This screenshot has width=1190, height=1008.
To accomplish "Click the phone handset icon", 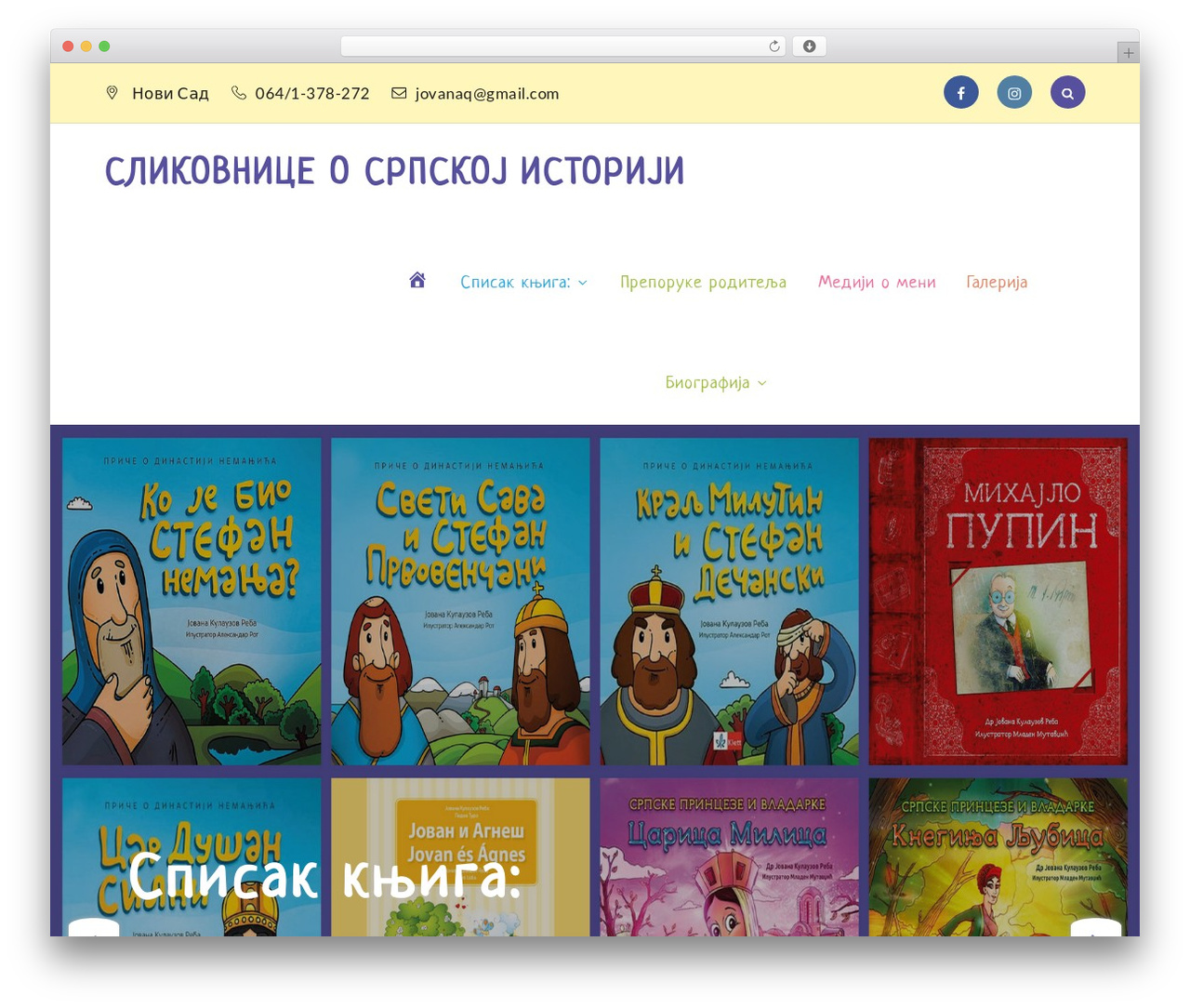I will [x=239, y=93].
